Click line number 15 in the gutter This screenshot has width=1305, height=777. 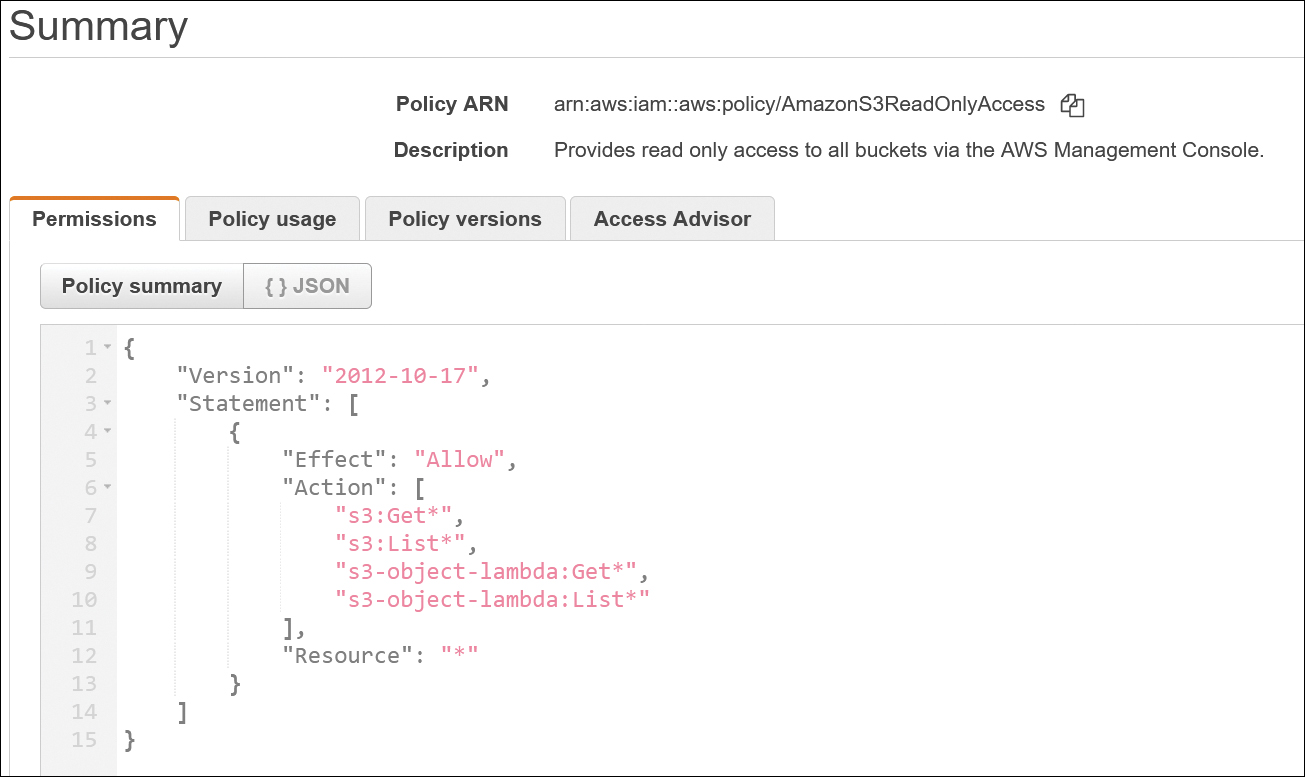(x=85, y=740)
